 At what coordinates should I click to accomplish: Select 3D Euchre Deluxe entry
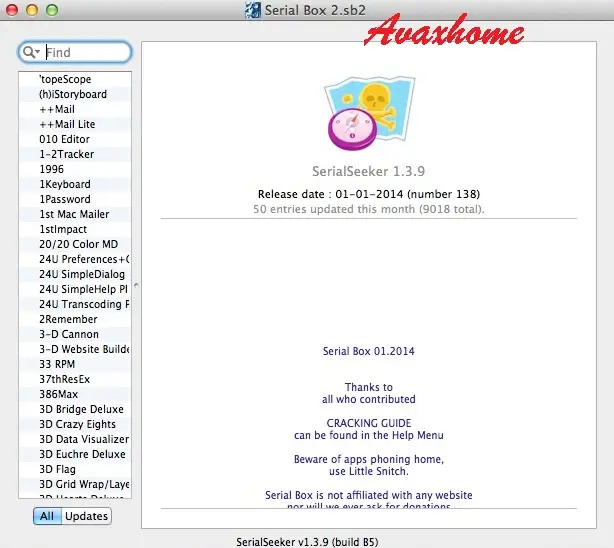[x=75, y=454]
